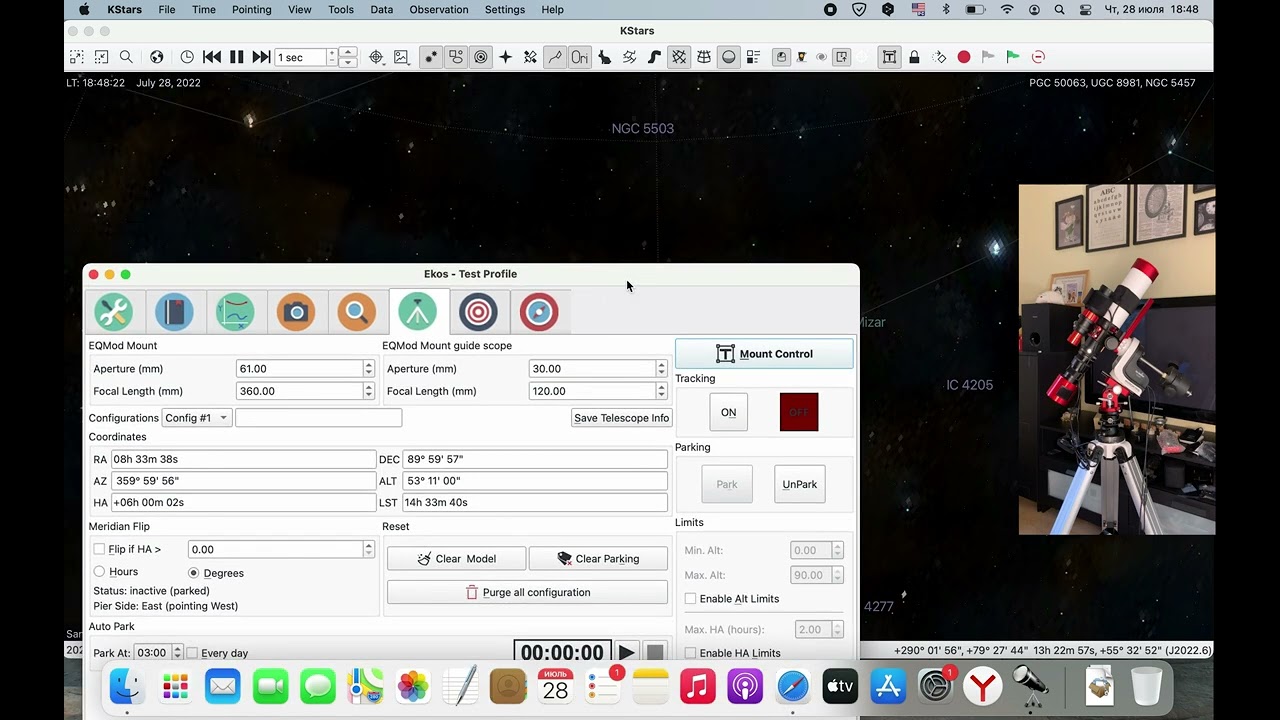This screenshot has width=1280, height=720.
Task: Click the zoom-out icon in KStars toolbar
Action: (x=101, y=57)
